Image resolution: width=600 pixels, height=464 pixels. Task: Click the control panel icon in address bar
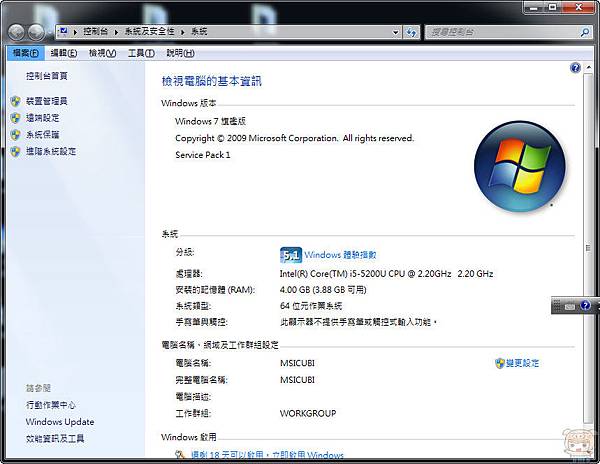click(64, 31)
